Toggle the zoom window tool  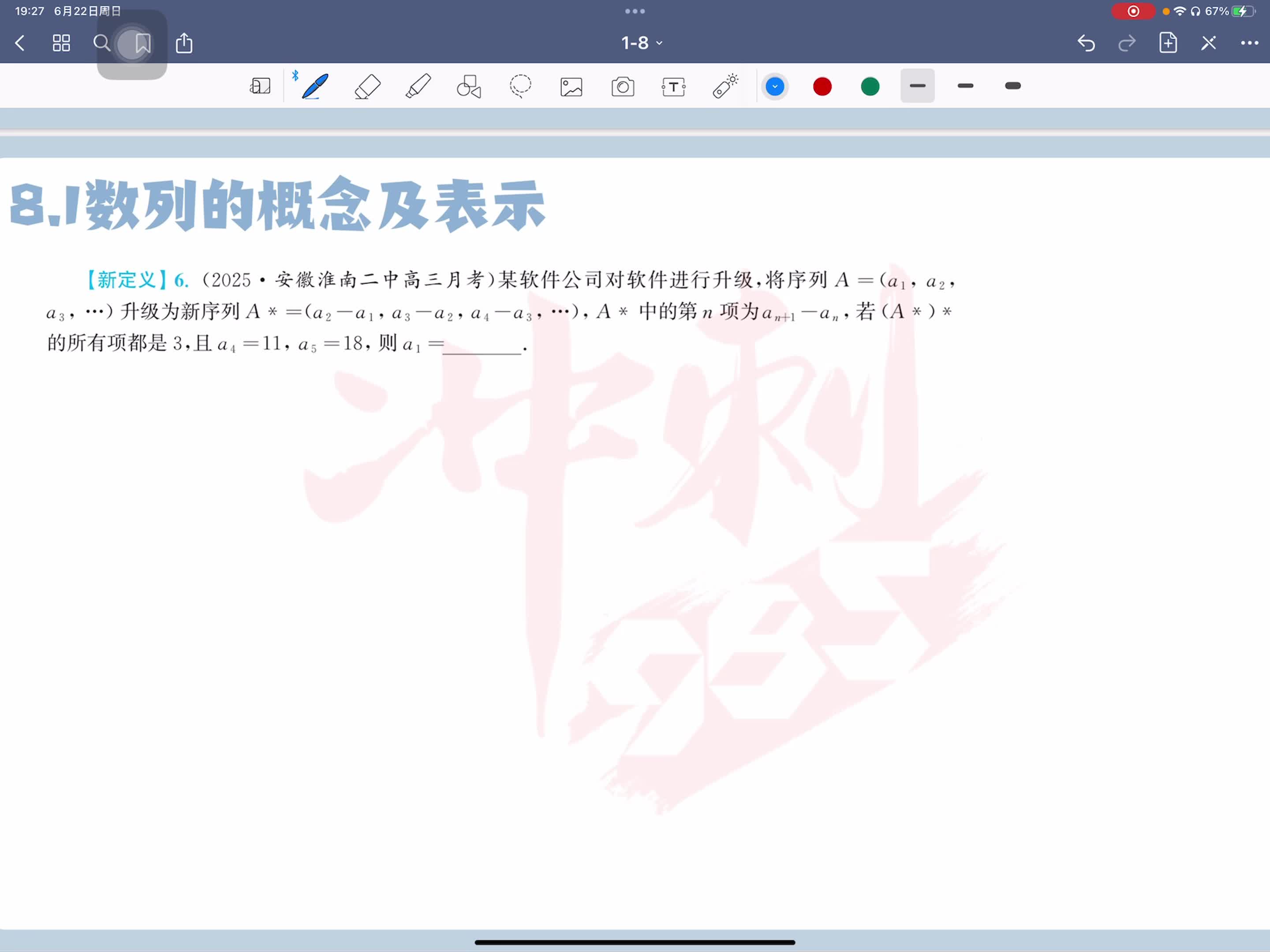tap(260, 87)
